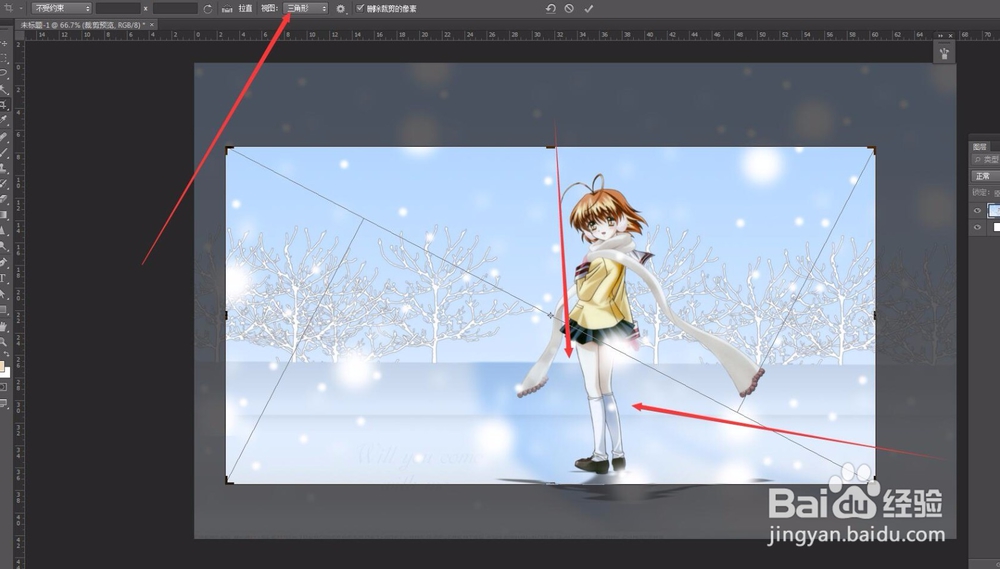
Task: Click the top layer thumbnail
Action: [994, 211]
